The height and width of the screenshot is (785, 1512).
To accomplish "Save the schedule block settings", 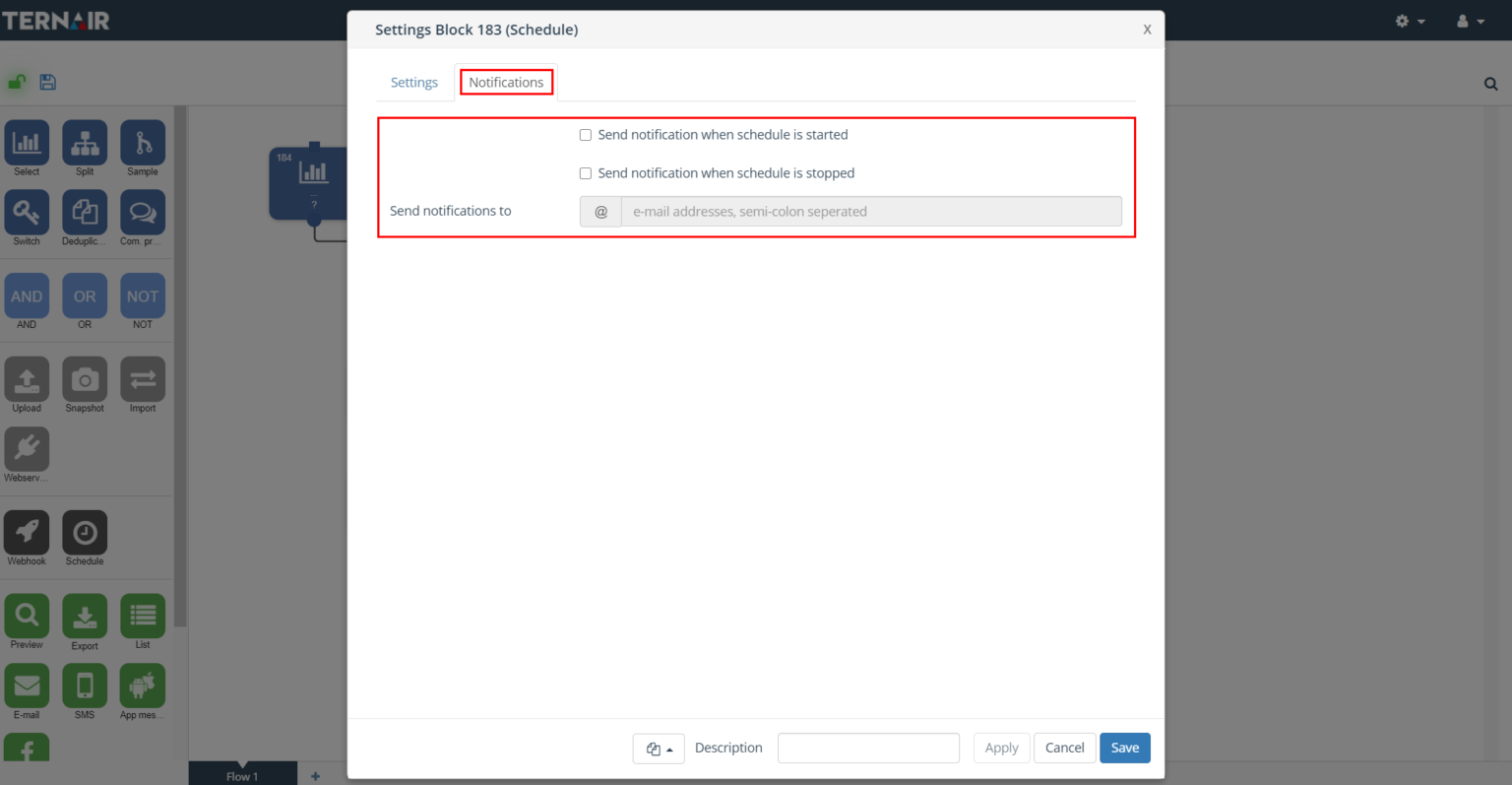I will click(1125, 748).
